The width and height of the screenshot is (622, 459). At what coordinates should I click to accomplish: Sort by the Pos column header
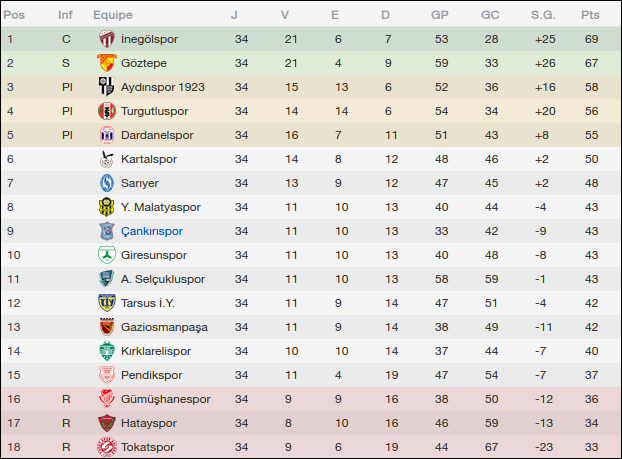[x=17, y=15]
